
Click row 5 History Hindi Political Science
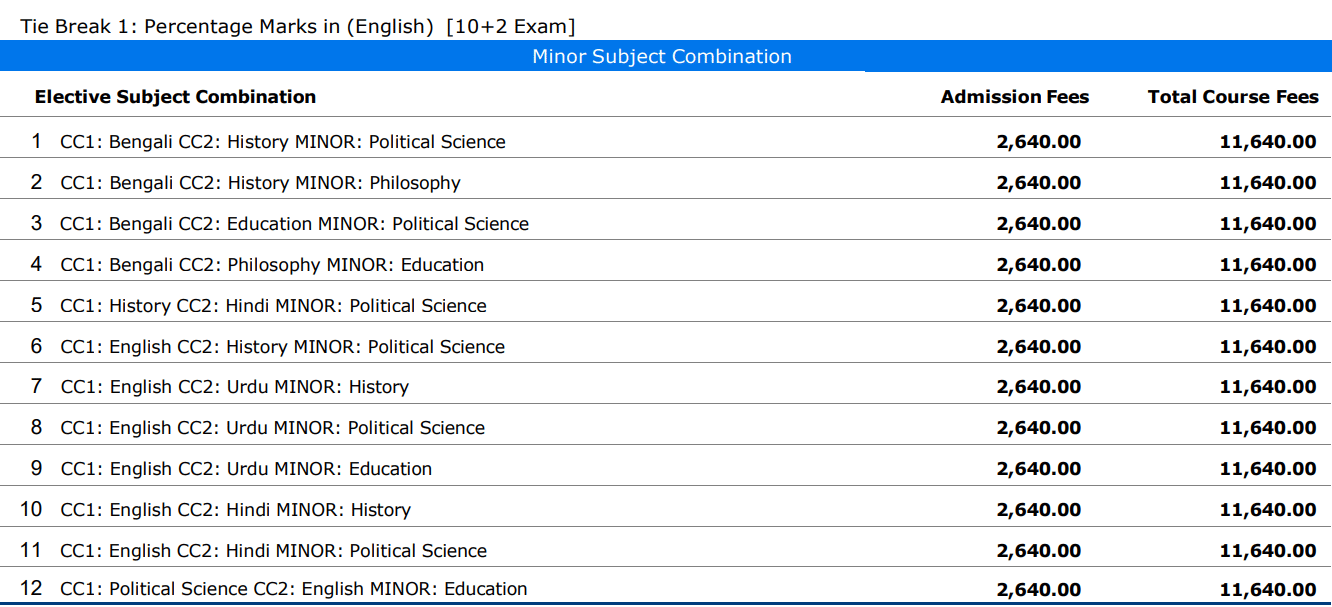point(273,306)
